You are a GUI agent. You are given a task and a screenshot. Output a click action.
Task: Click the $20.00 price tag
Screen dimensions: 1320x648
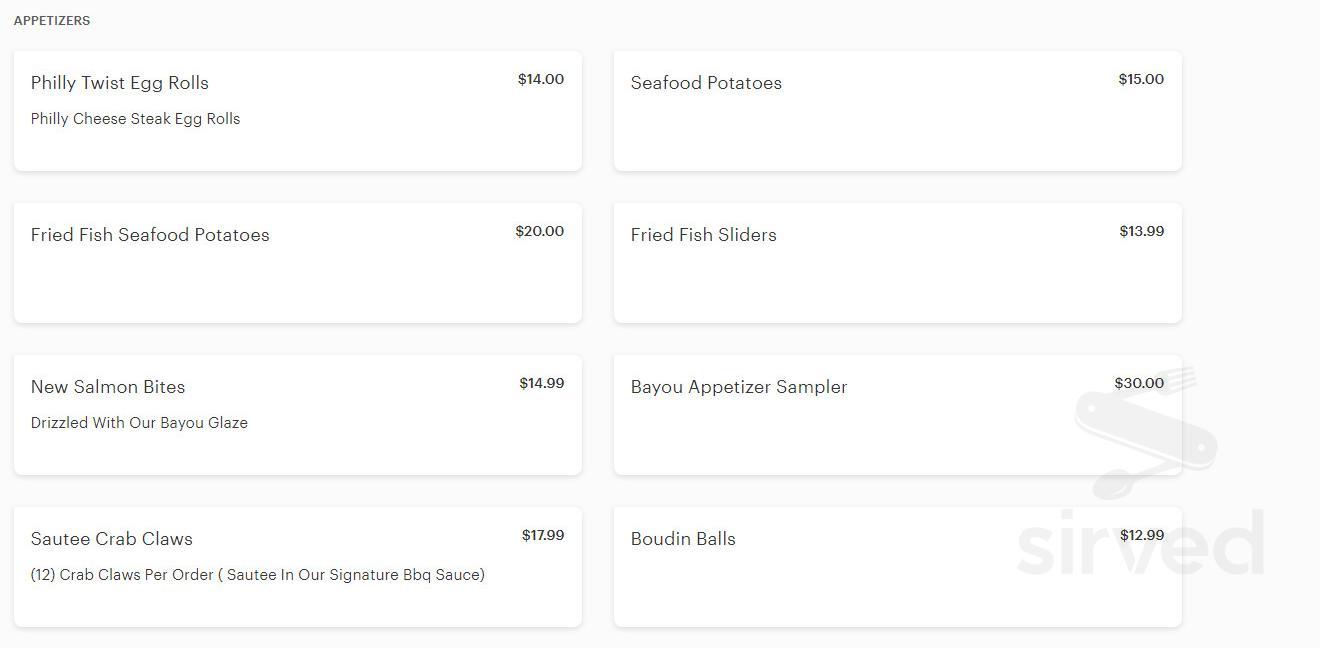click(x=540, y=231)
